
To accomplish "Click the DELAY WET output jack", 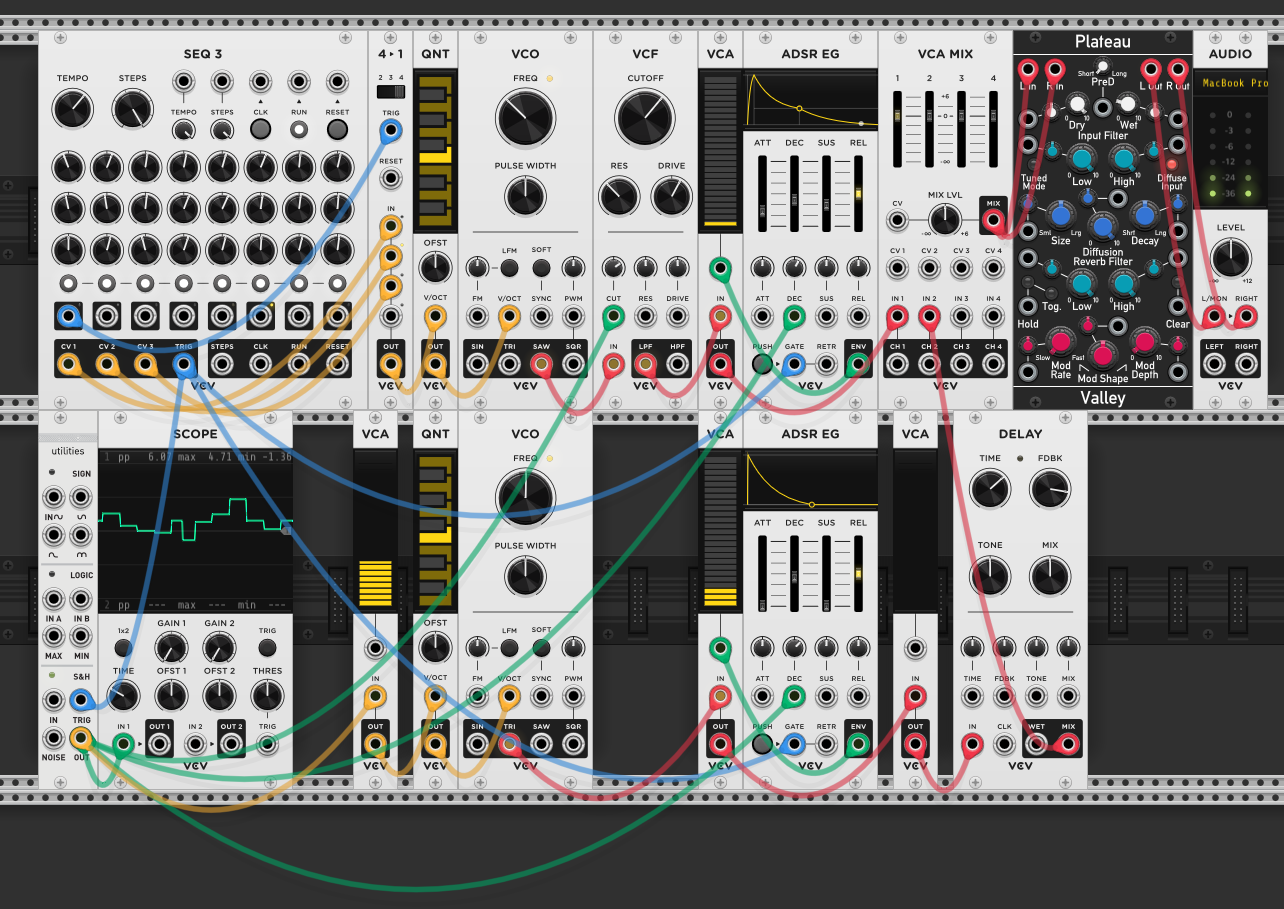I will click(x=1037, y=743).
